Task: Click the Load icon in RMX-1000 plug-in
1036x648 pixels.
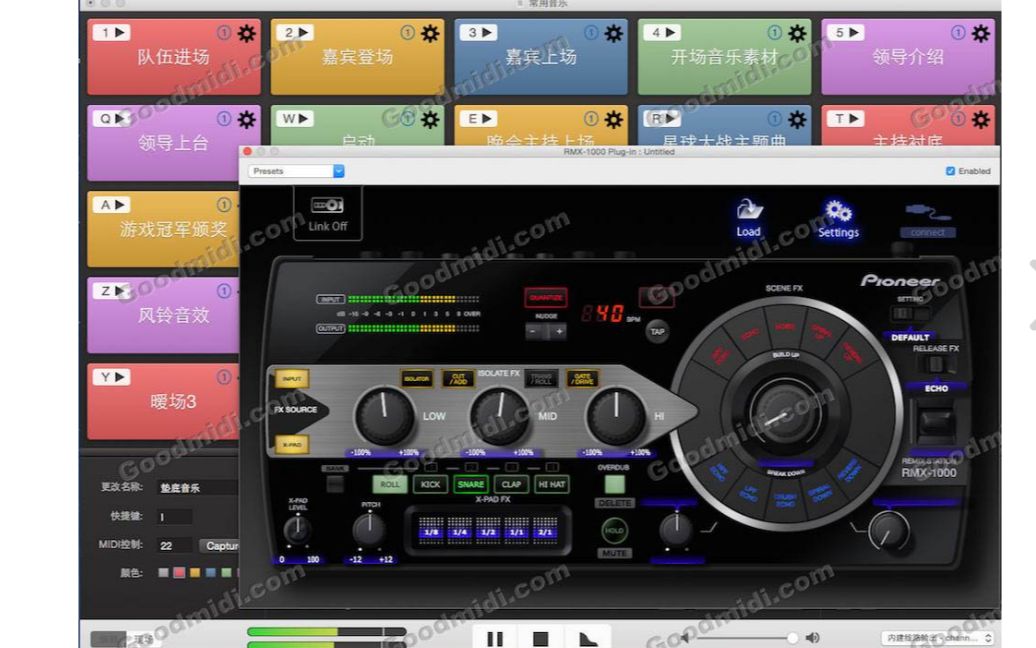Action: pos(749,217)
